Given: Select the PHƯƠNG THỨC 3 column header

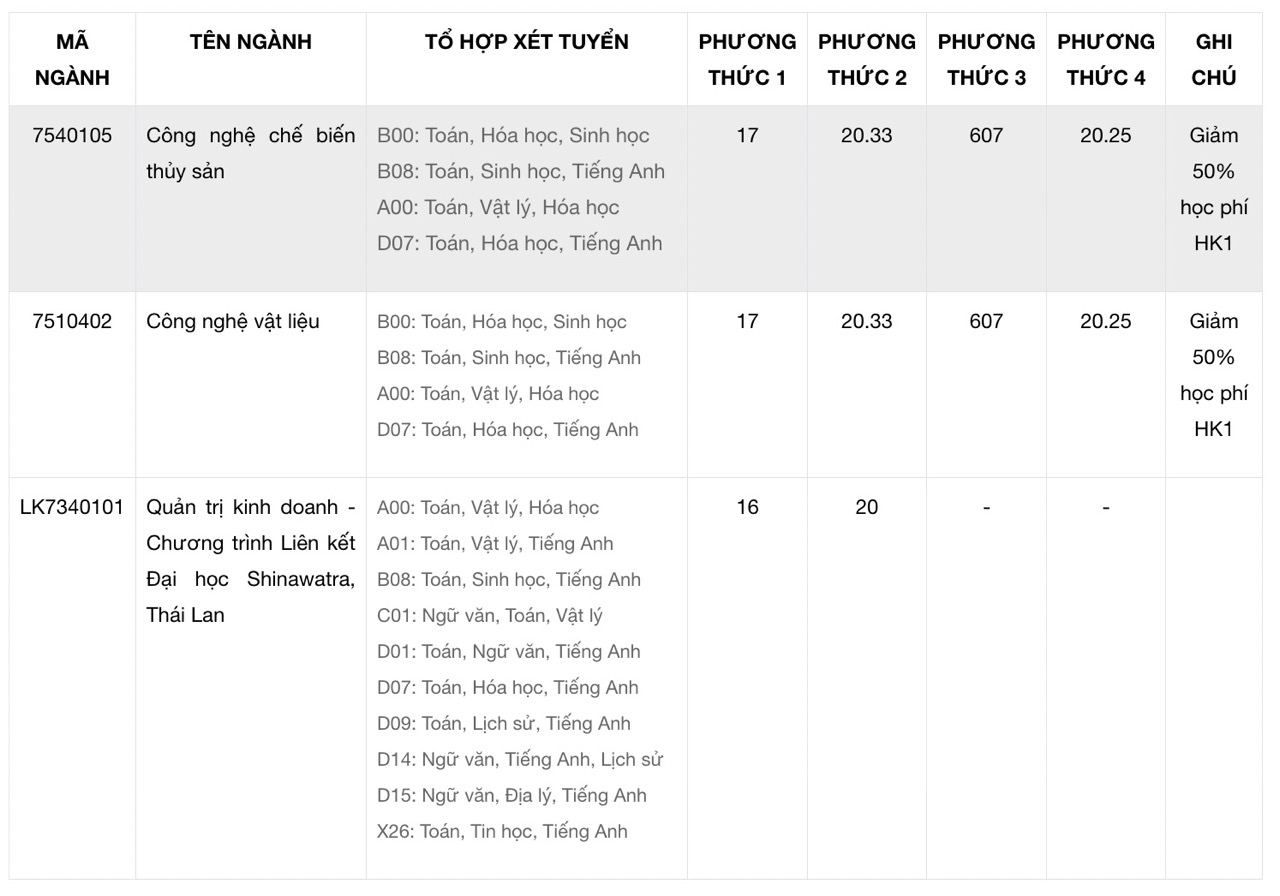Looking at the screenshot, I should [x=986, y=59].
